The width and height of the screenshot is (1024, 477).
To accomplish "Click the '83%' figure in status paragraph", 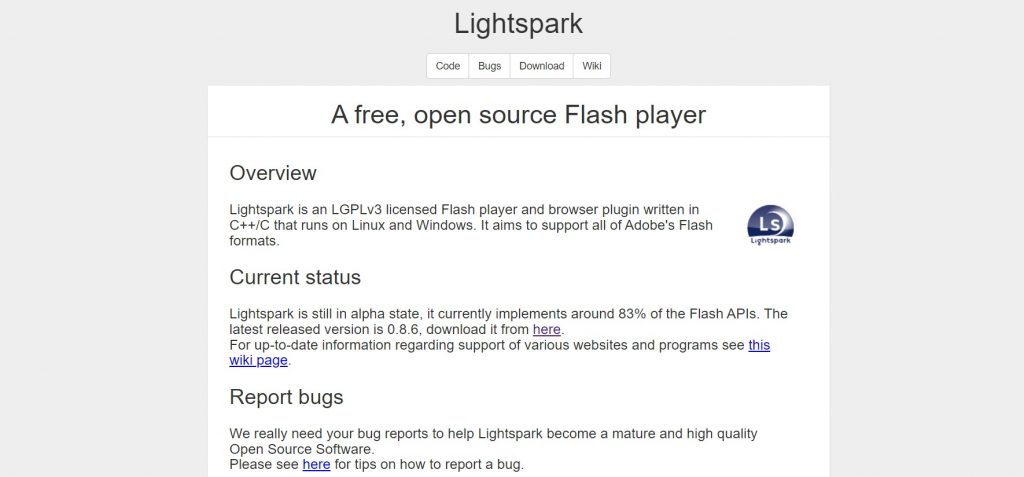I will [631, 314].
